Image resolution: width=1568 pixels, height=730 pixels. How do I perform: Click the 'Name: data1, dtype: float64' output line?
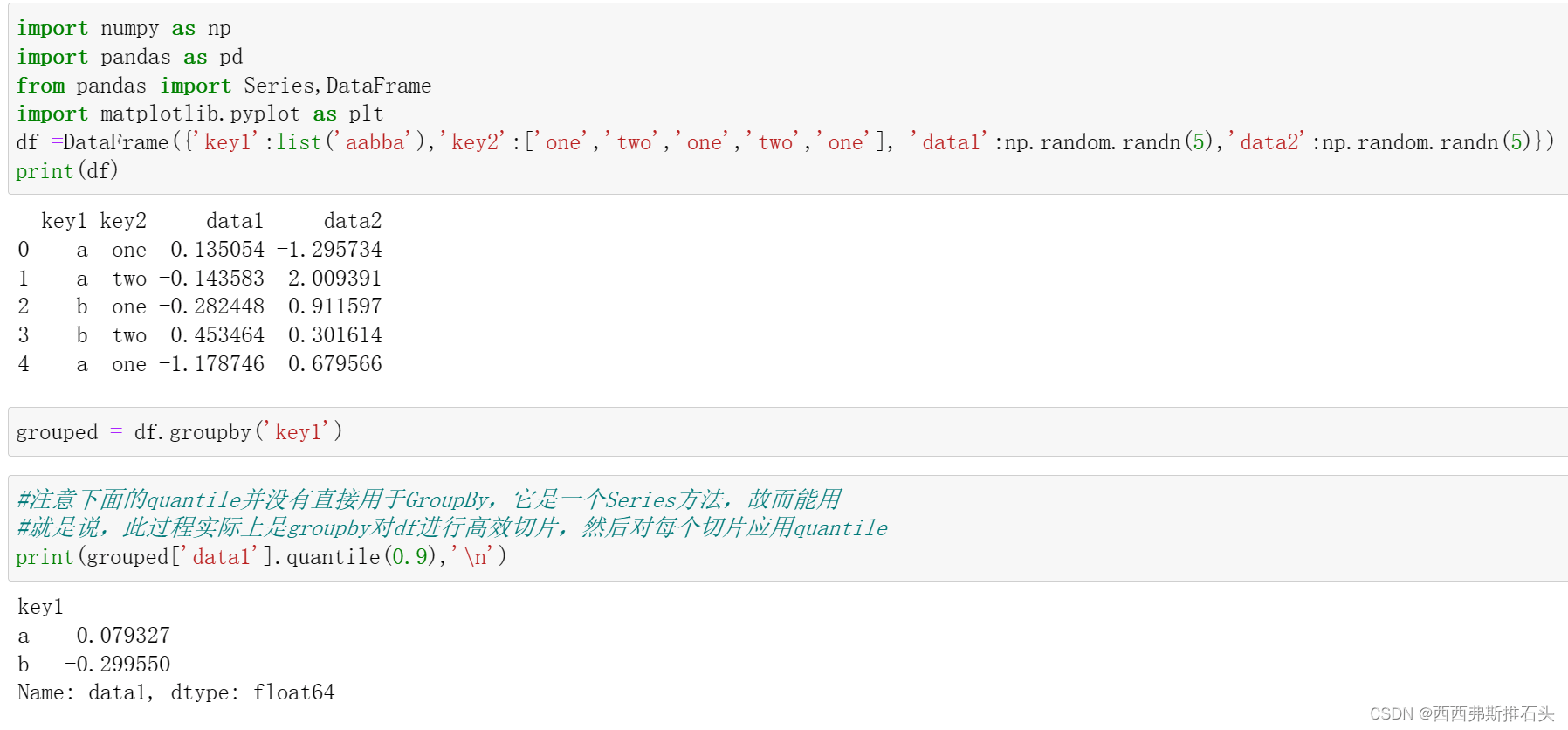(175, 692)
